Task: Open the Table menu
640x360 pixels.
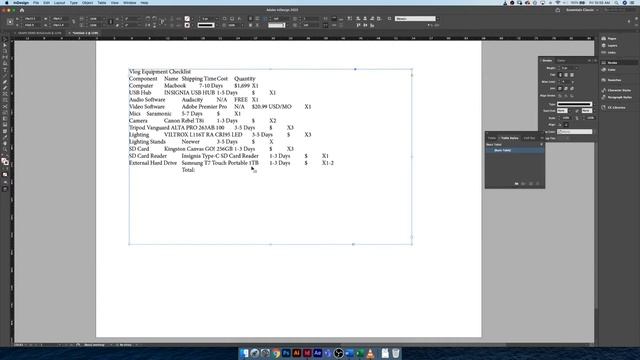Action: point(102,2)
